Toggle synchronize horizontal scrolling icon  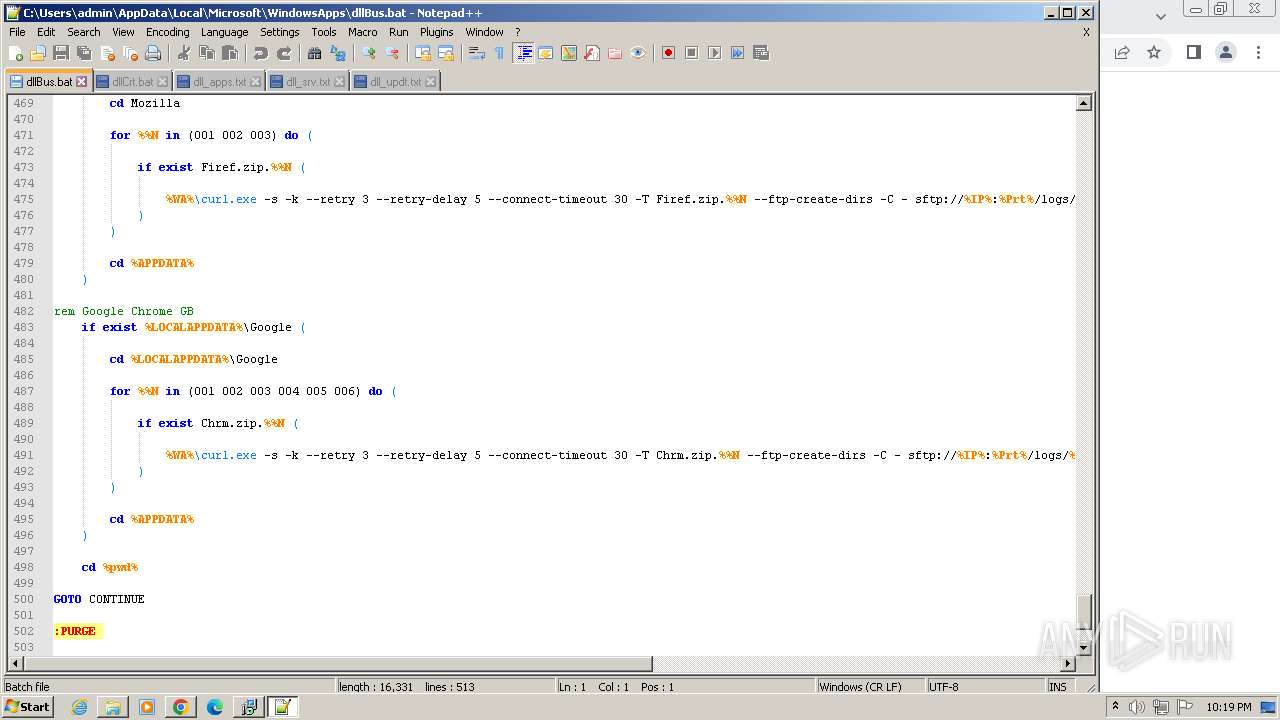click(x=446, y=53)
